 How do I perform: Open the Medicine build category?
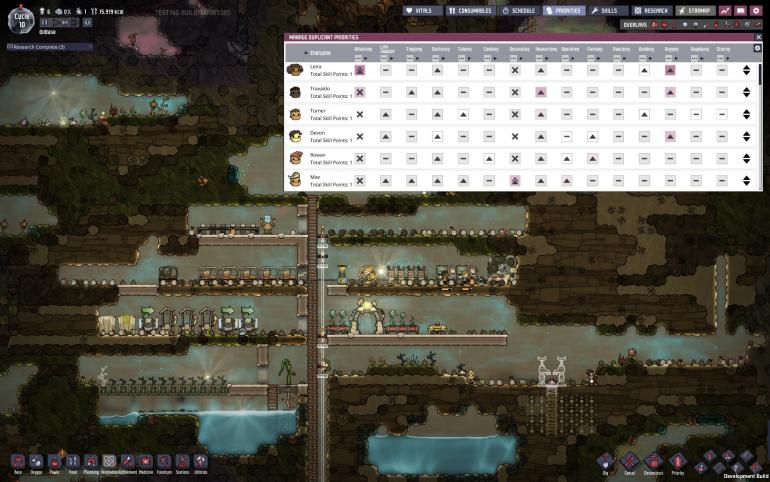click(x=146, y=462)
